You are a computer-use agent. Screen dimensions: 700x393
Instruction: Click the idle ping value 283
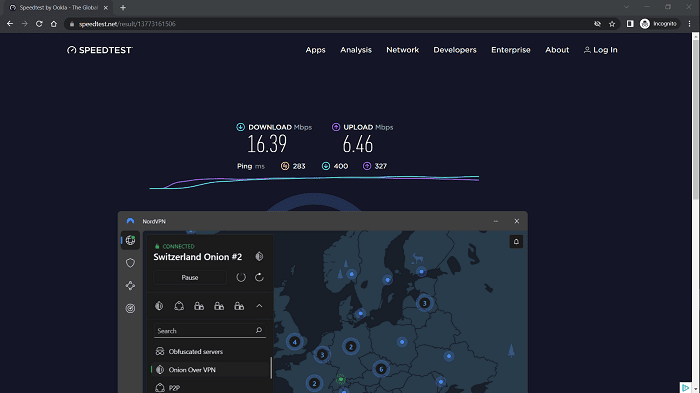pos(299,166)
